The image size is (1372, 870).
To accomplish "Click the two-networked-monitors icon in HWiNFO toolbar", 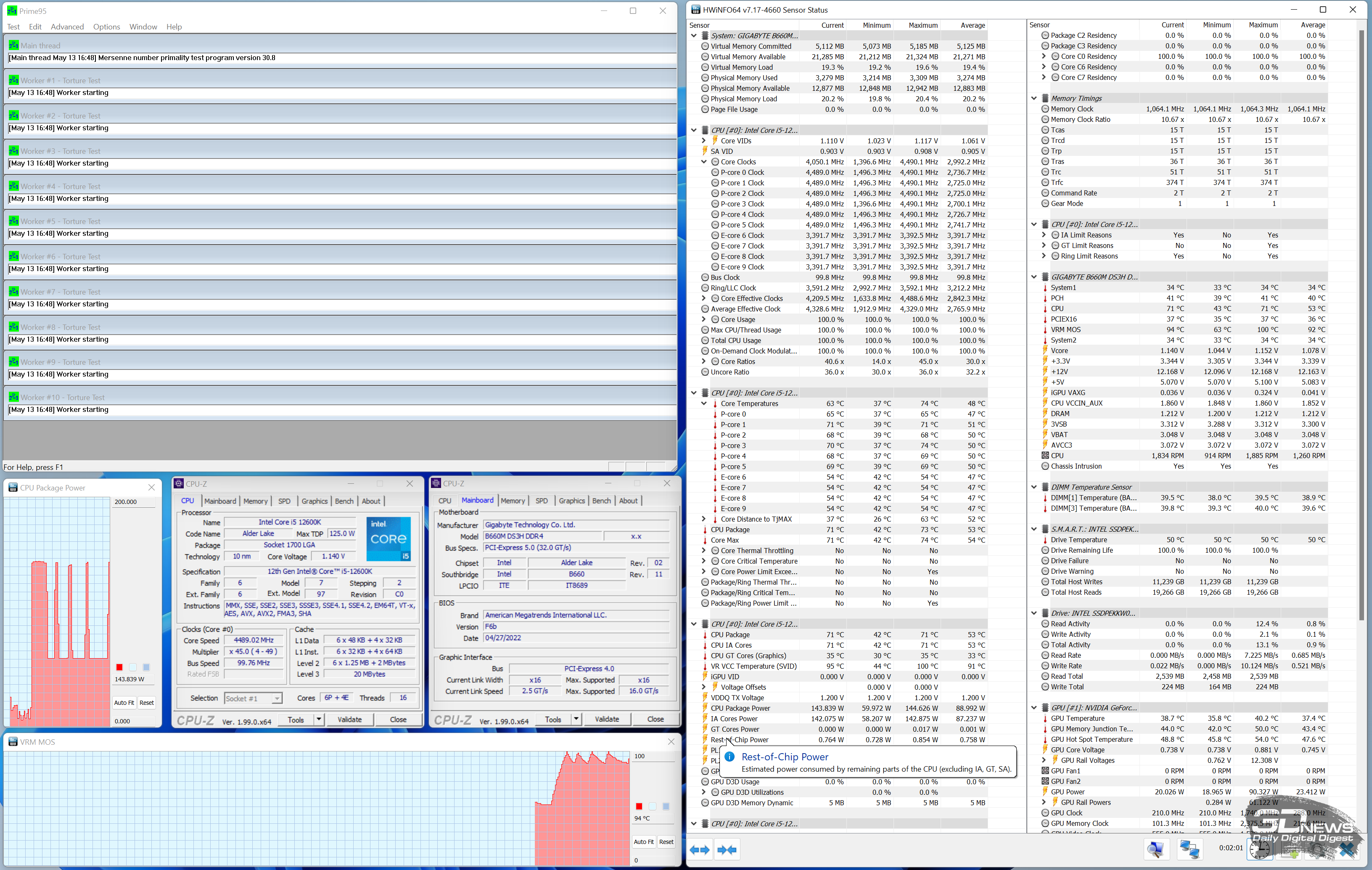I will click(1189, 849).
